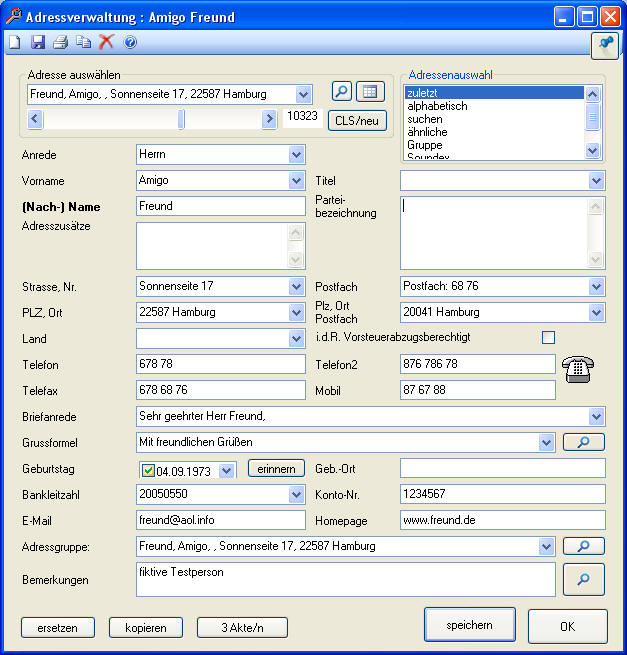Click the telephone dial icon
Screen dimensions: 627x655
click(x=579, y=370)
